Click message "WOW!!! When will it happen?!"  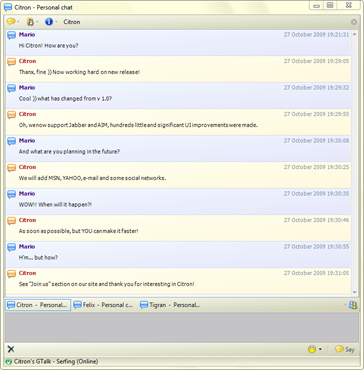point(55,204)
